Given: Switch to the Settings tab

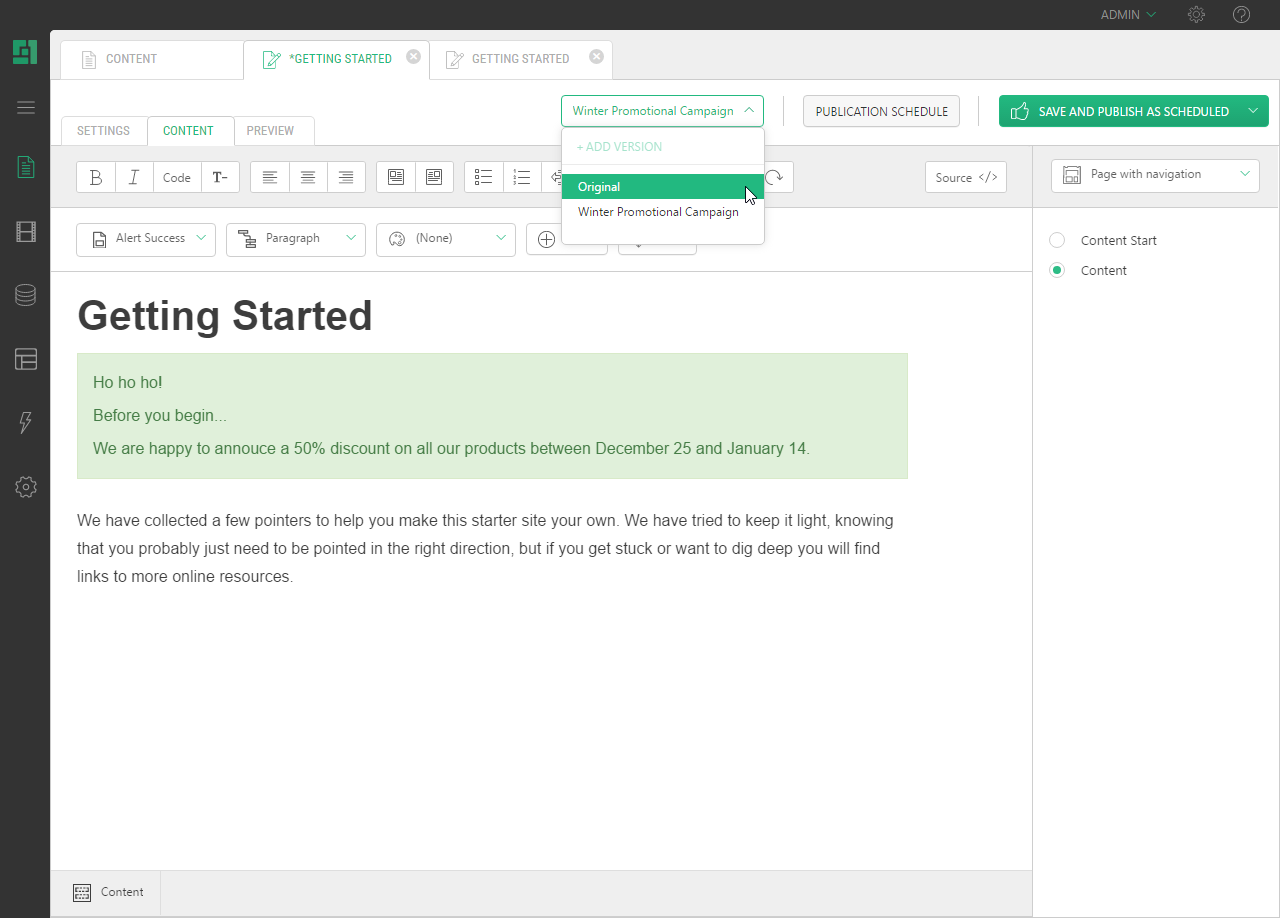Looking at the screenshot, I should pos(104,131).
